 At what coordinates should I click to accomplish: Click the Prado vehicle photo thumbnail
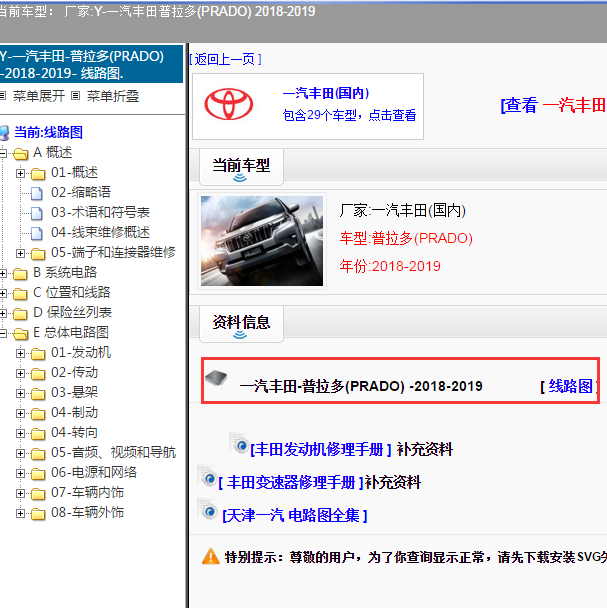[x=262, y=241]
